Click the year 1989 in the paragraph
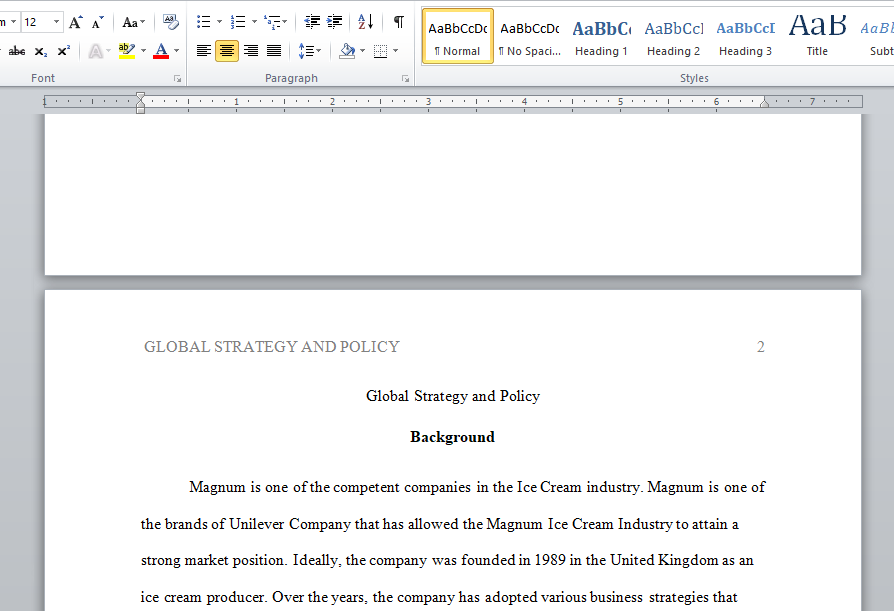The image size is (894, 611). (550, 560)
